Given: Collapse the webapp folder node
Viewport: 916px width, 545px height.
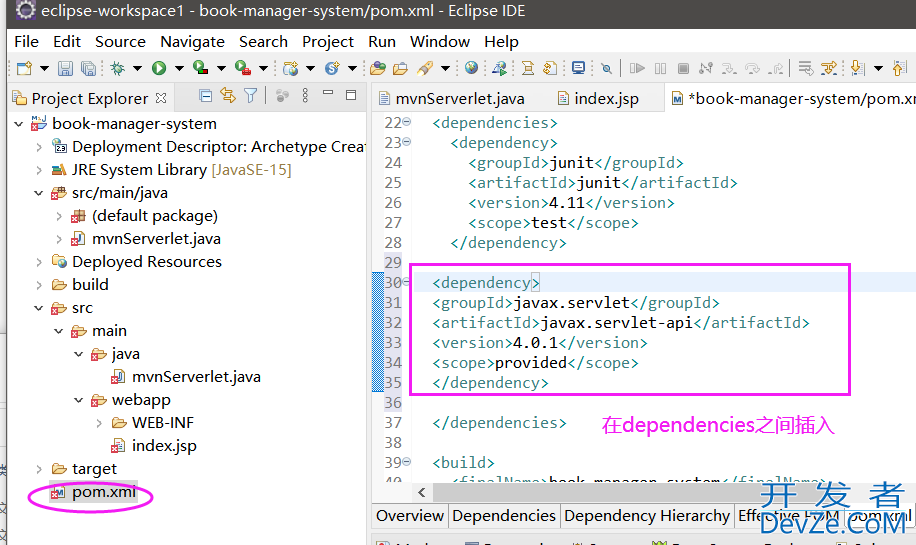Looking at the screenshot, I should tap(78, 400).
